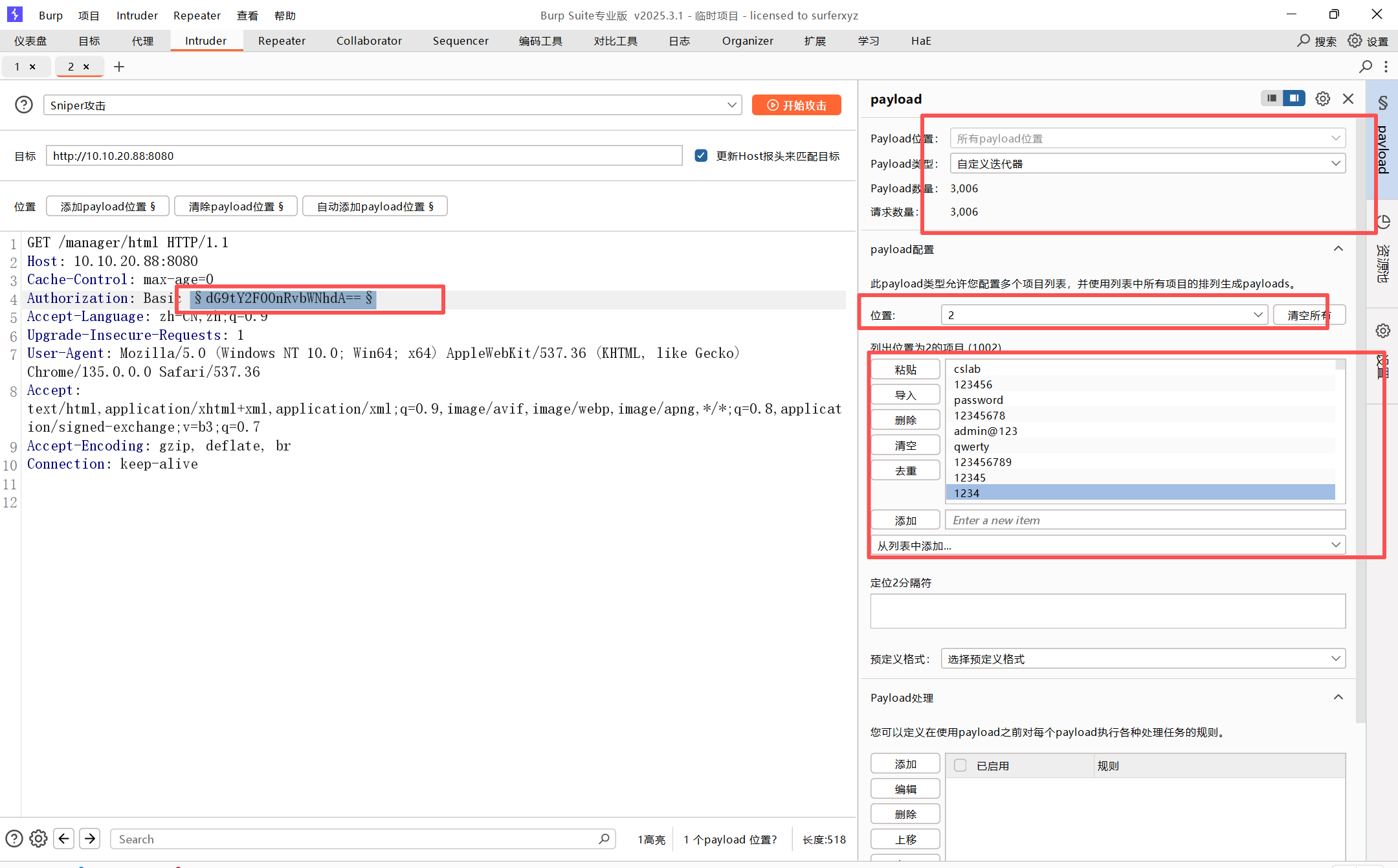Click 去重 to deduplicate list

tap(905, 471)
